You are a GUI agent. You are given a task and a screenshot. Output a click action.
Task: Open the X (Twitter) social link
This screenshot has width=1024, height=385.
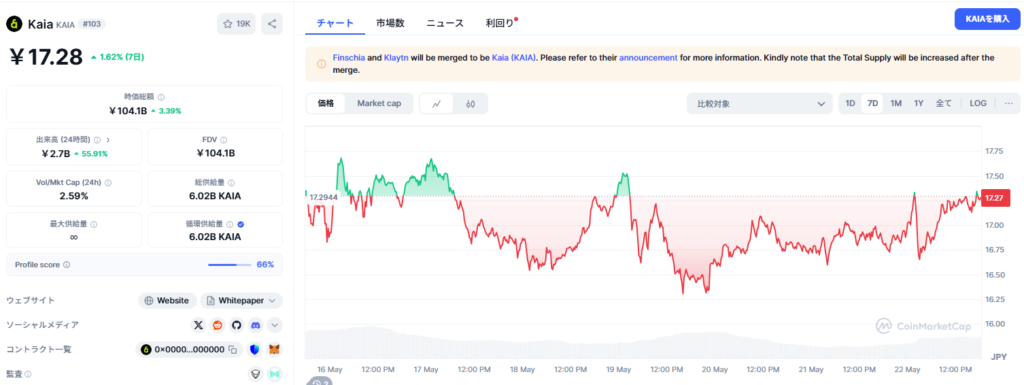tap(199, 324)
